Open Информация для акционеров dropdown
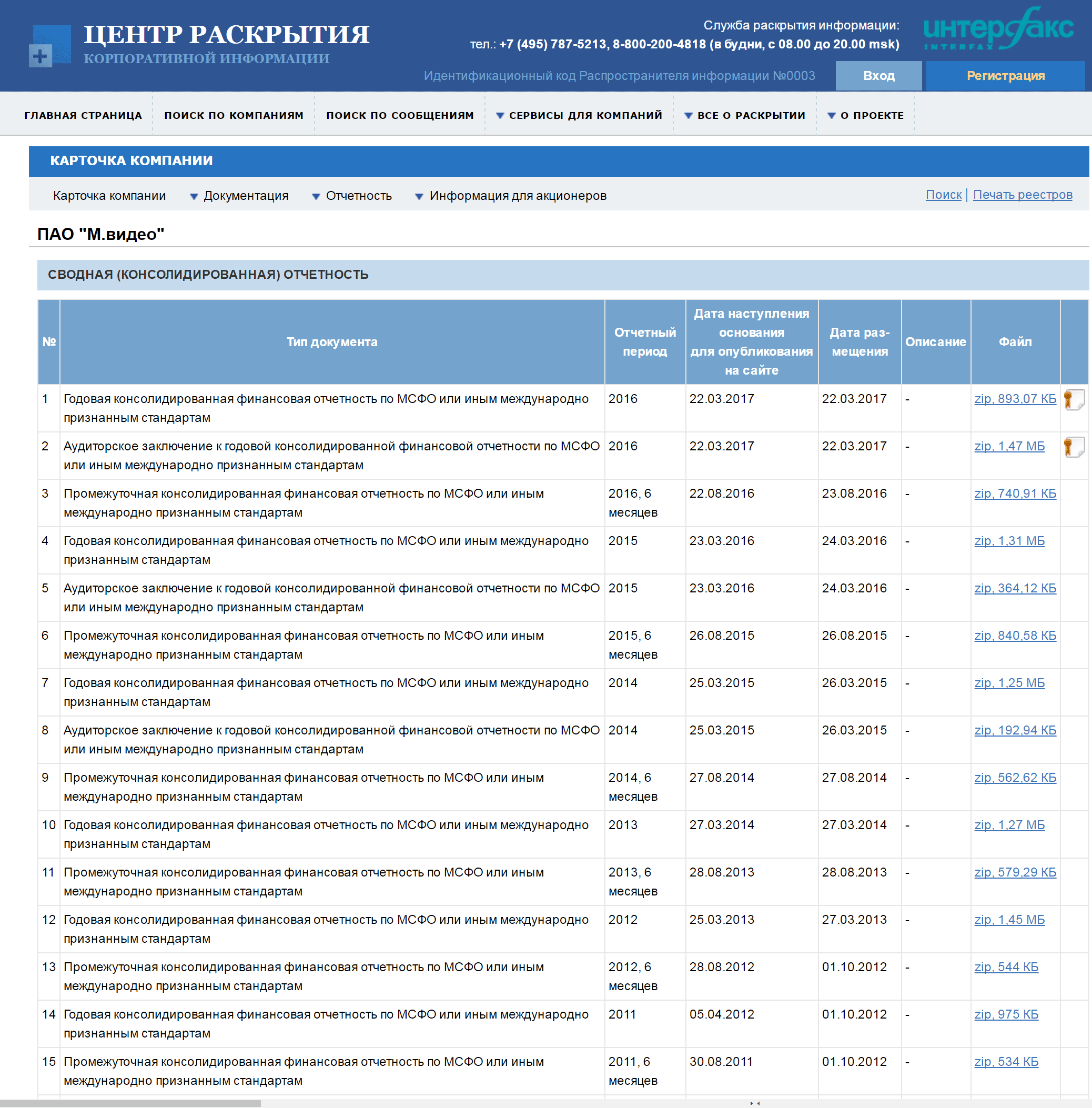The width and height of the screenshot is (1092, 1108). point(510,196)
